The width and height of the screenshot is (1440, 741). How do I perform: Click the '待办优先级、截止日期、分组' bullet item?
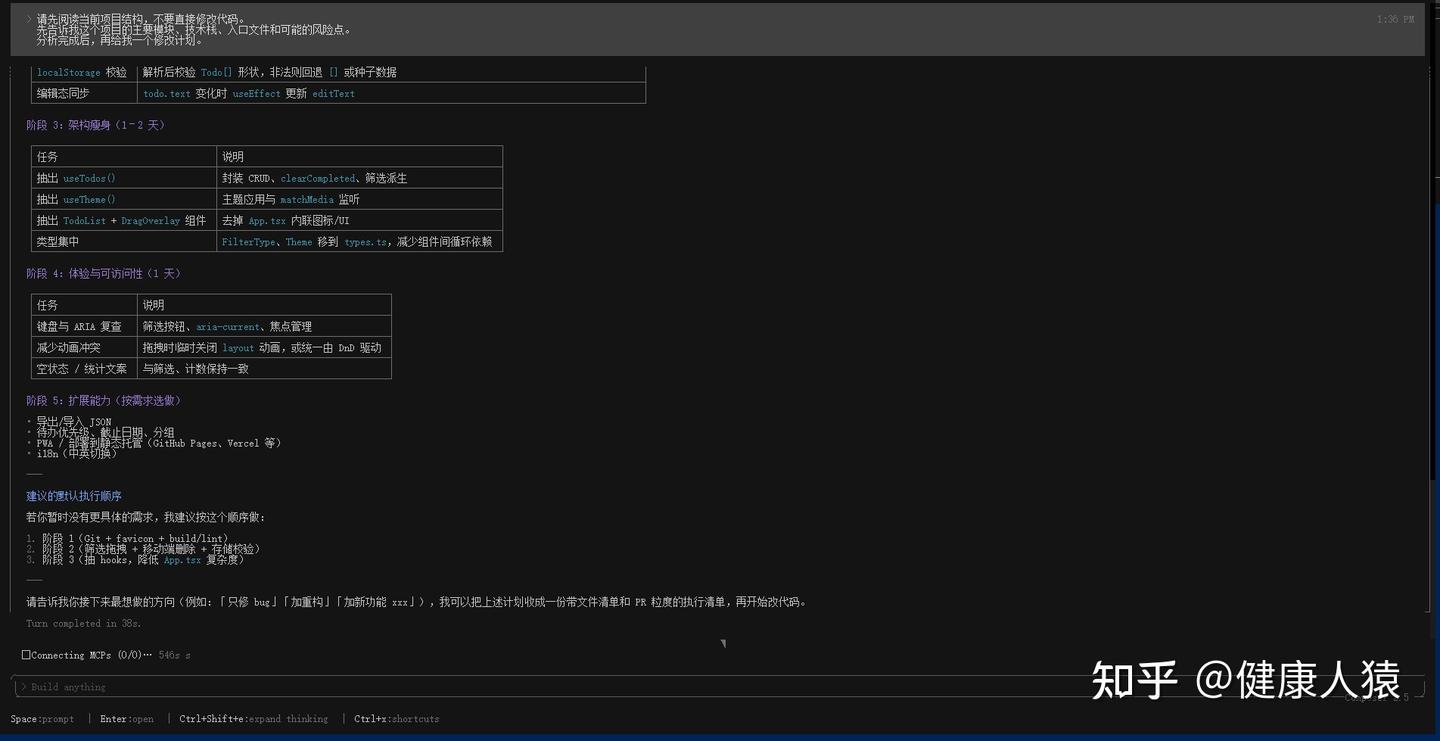(106, 432)
